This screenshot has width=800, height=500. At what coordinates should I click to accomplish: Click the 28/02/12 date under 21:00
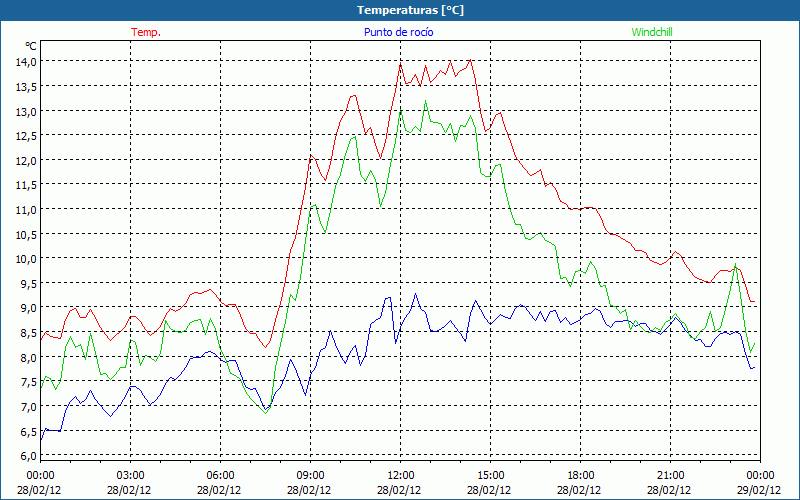[669, 490]
